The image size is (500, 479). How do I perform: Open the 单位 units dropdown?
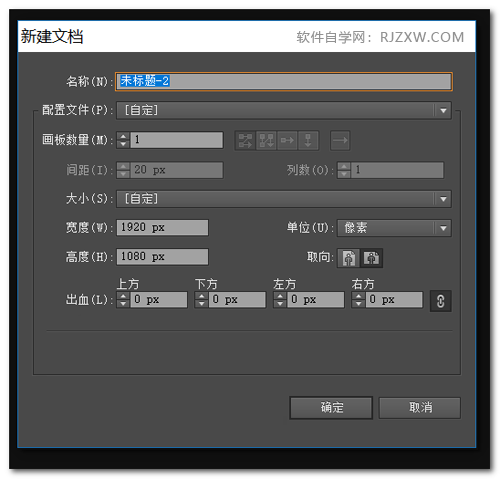pos(394,228)
